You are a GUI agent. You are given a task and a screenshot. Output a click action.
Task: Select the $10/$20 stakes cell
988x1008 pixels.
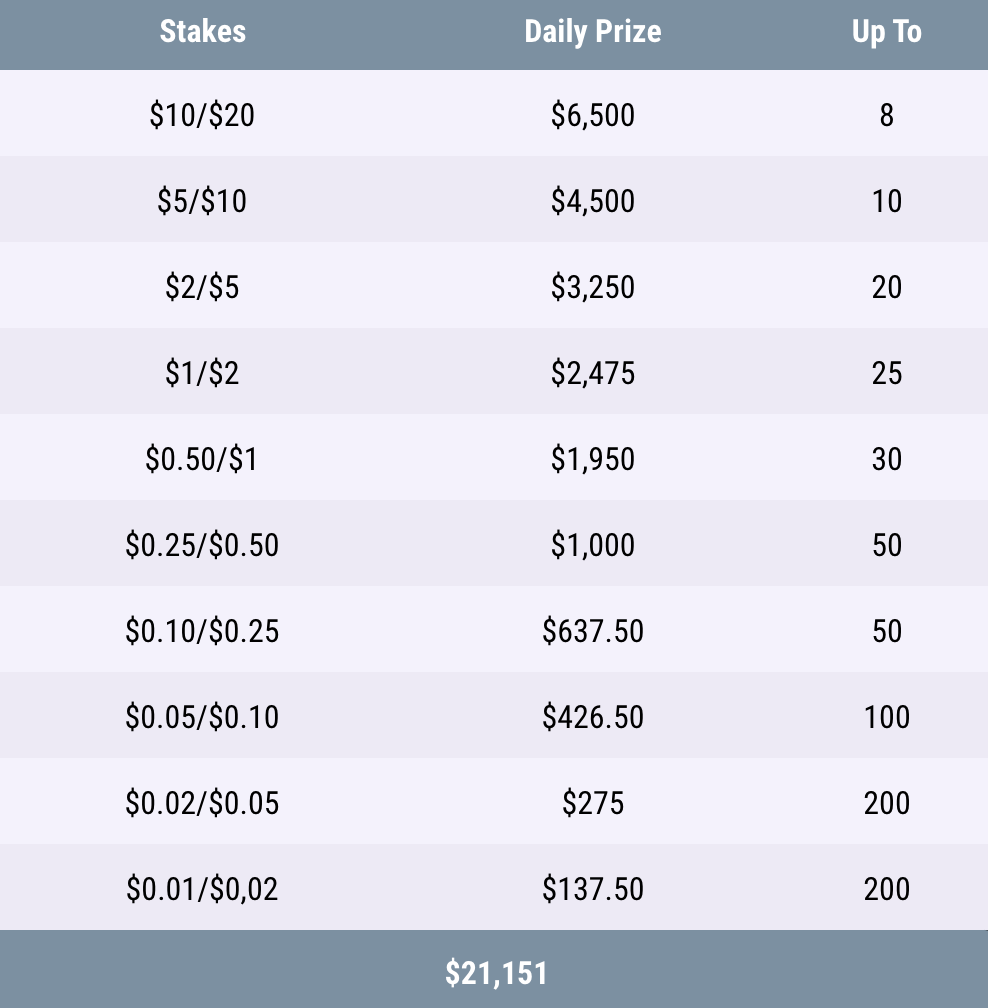click(x=202, y=116)
